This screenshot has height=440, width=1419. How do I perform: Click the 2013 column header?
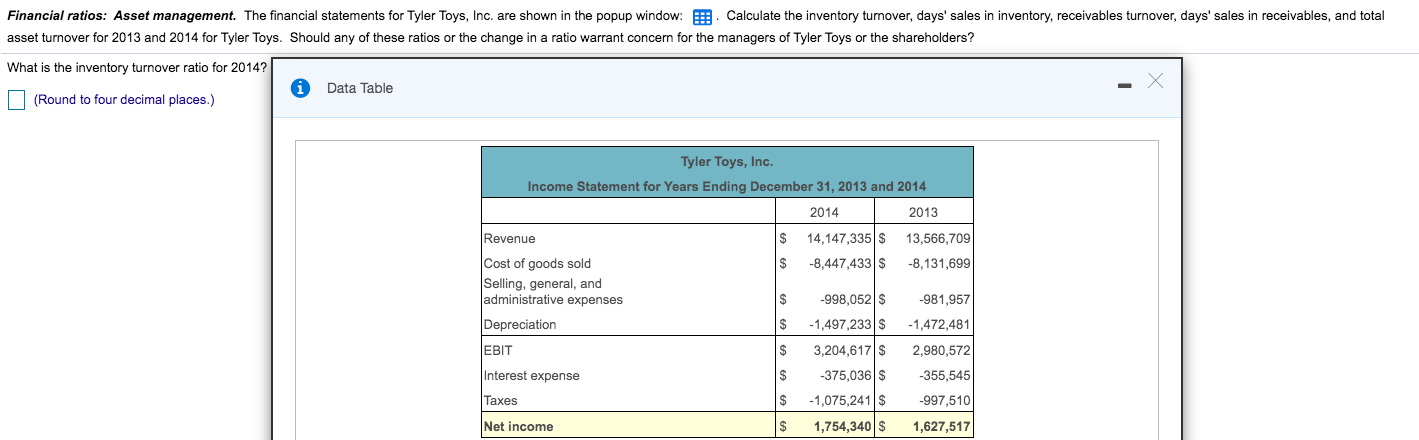coord(923,212)
